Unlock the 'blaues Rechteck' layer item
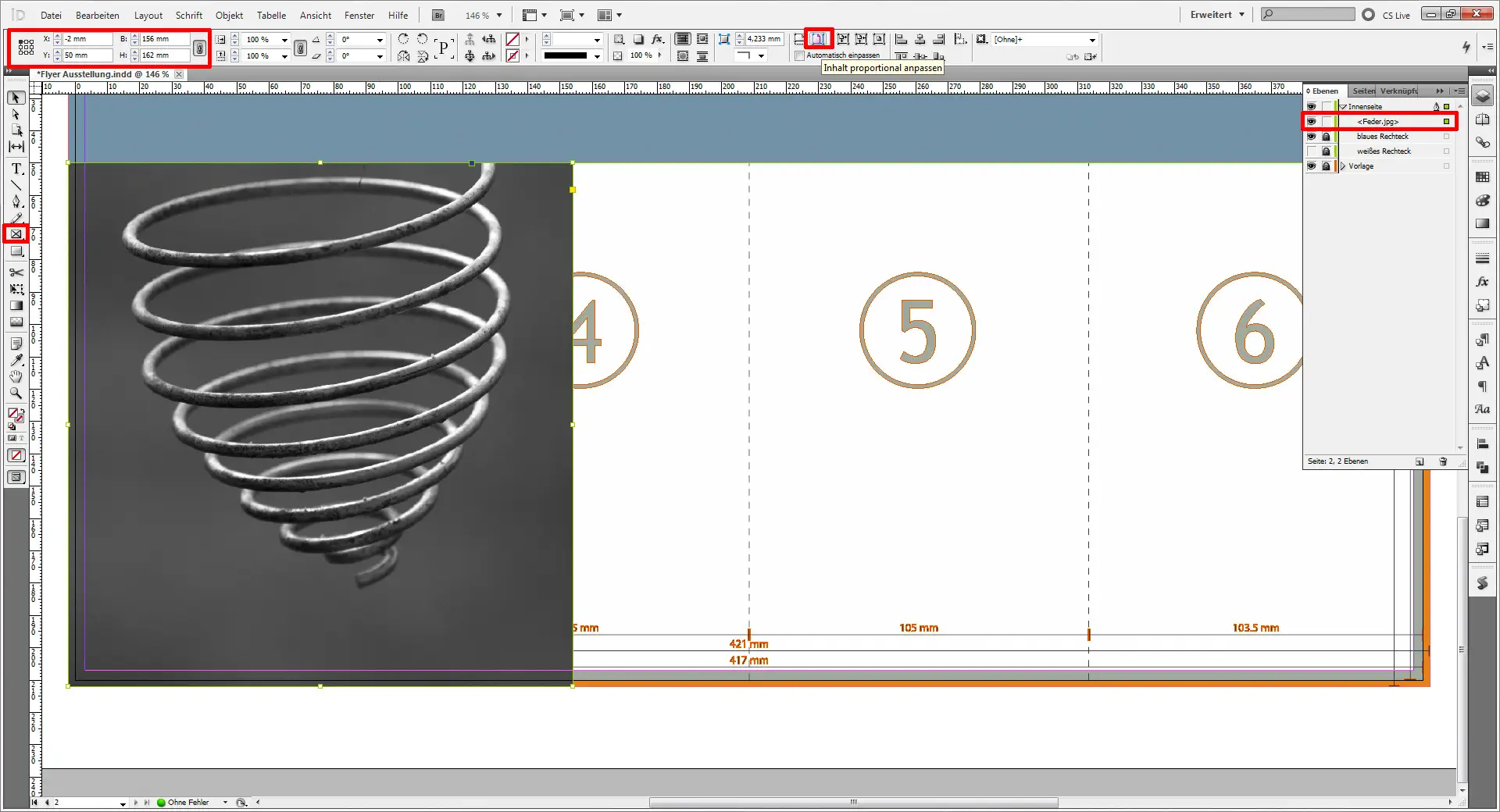Screen dimensions: 1500x812 coord(1326,137)
